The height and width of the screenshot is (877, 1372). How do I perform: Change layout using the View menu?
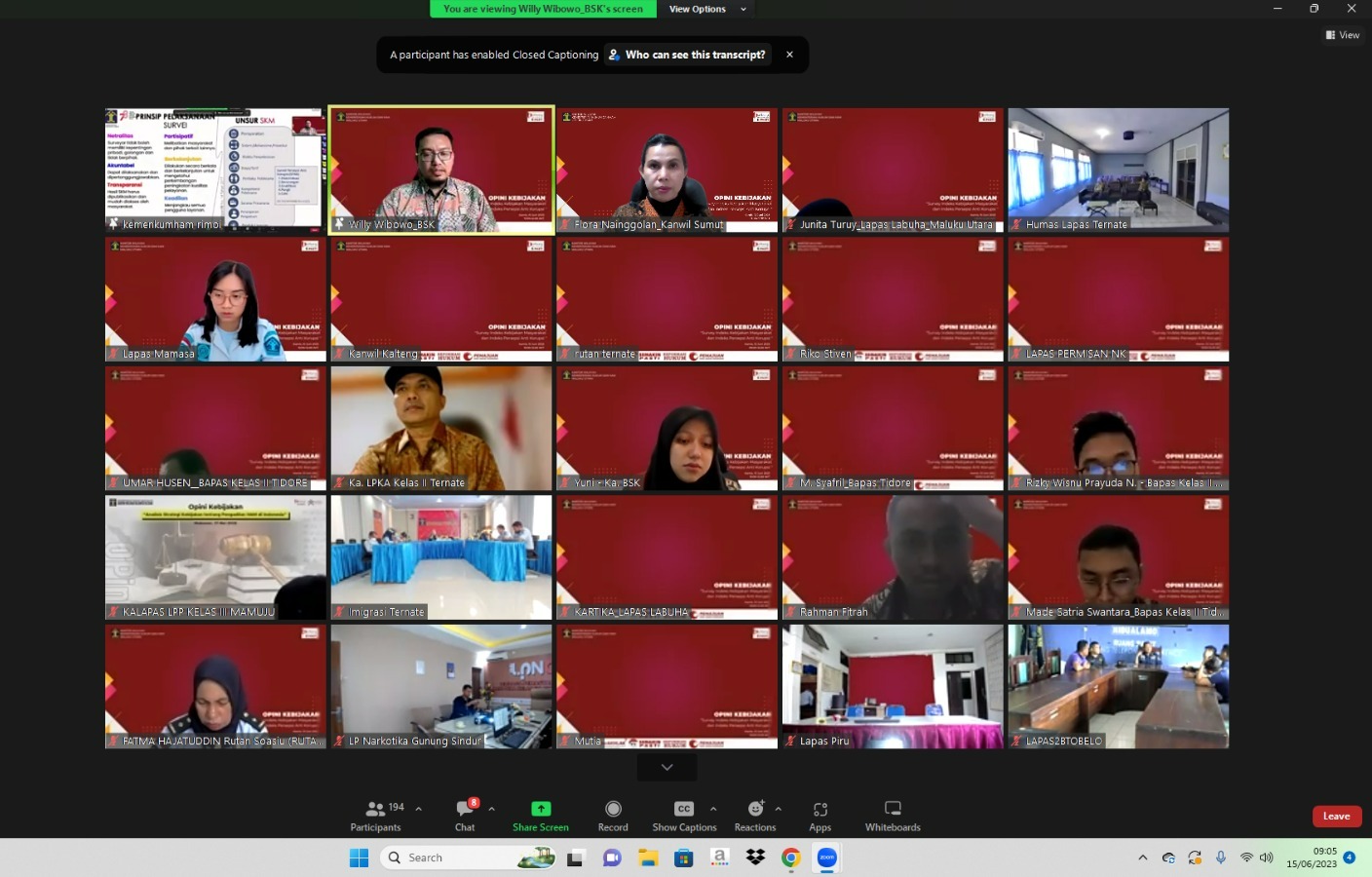(1343, 35)
